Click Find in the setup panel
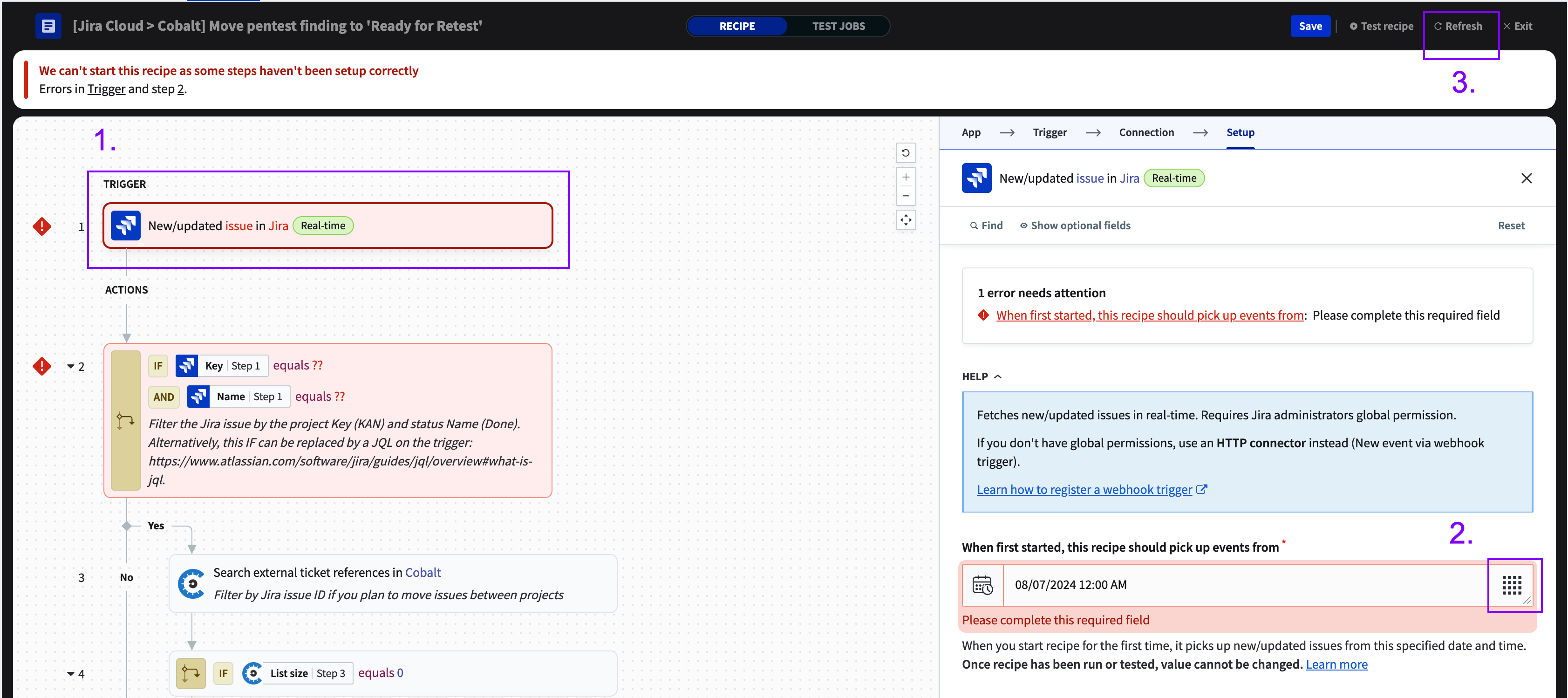This screenshot has width=1568, height=698. click(x=986, y=226)
